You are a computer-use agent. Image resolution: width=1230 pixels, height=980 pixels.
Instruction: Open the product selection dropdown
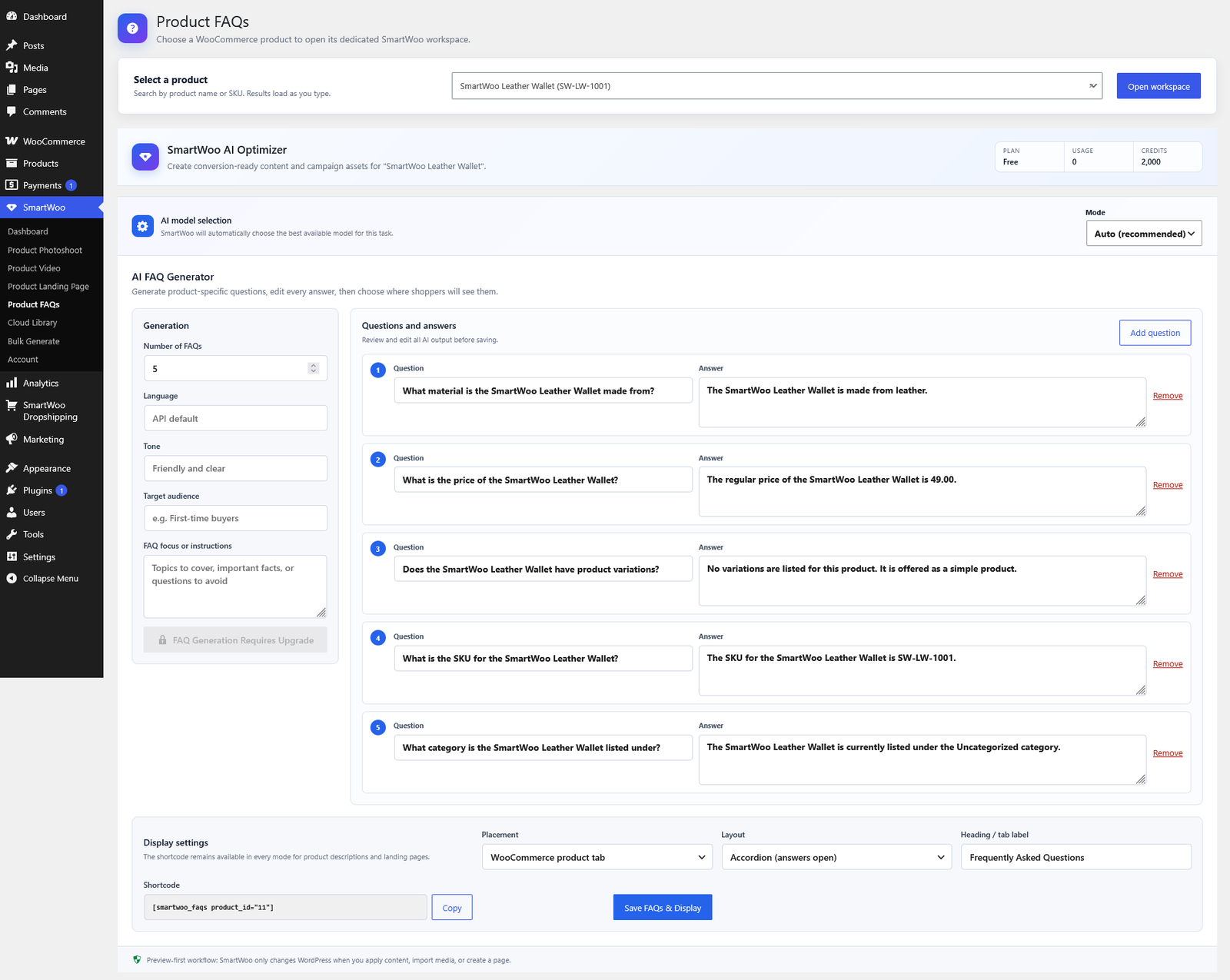tap(776, 86)
